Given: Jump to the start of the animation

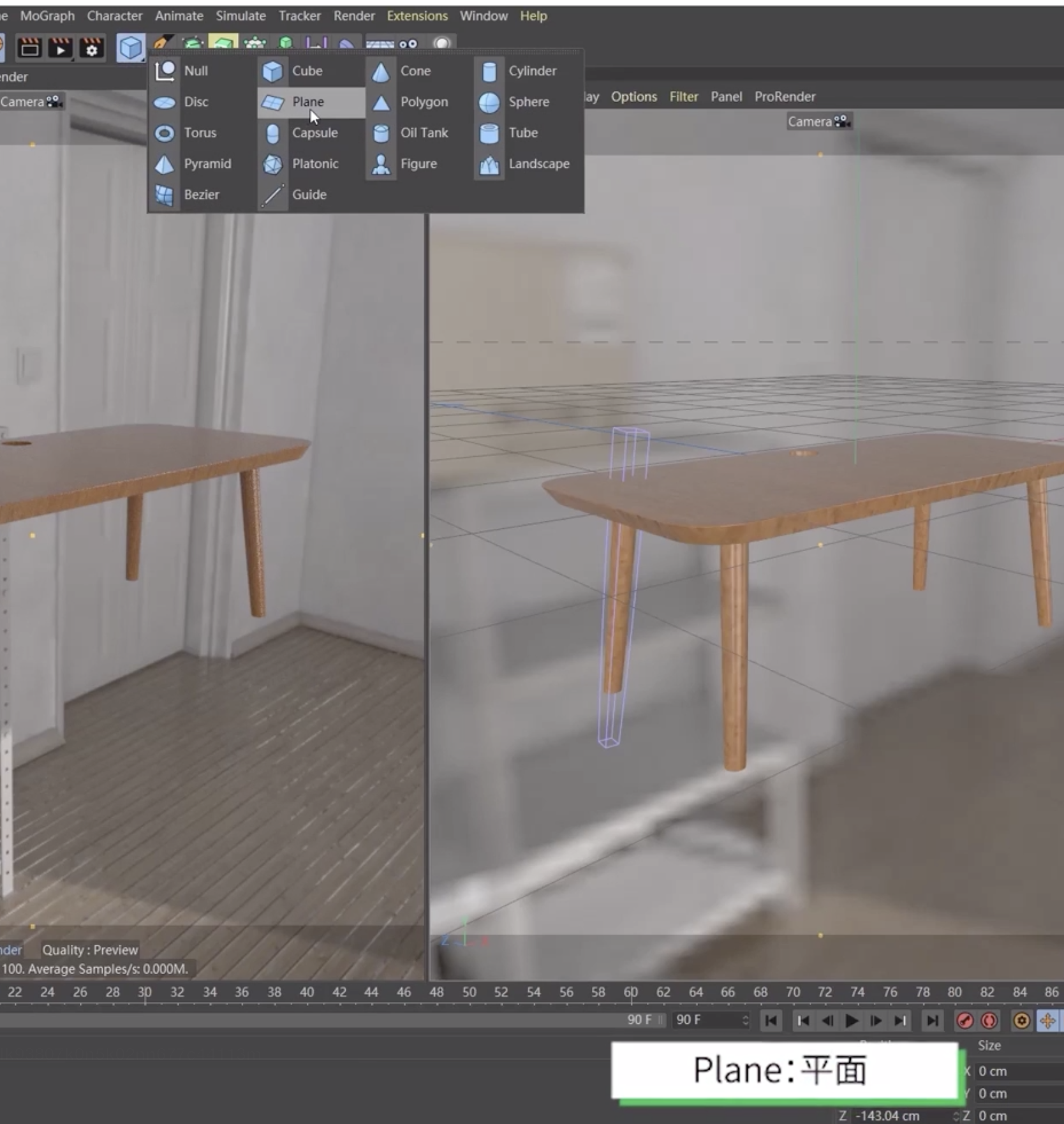Looking at the screenshot, I should pos(771,1021).
